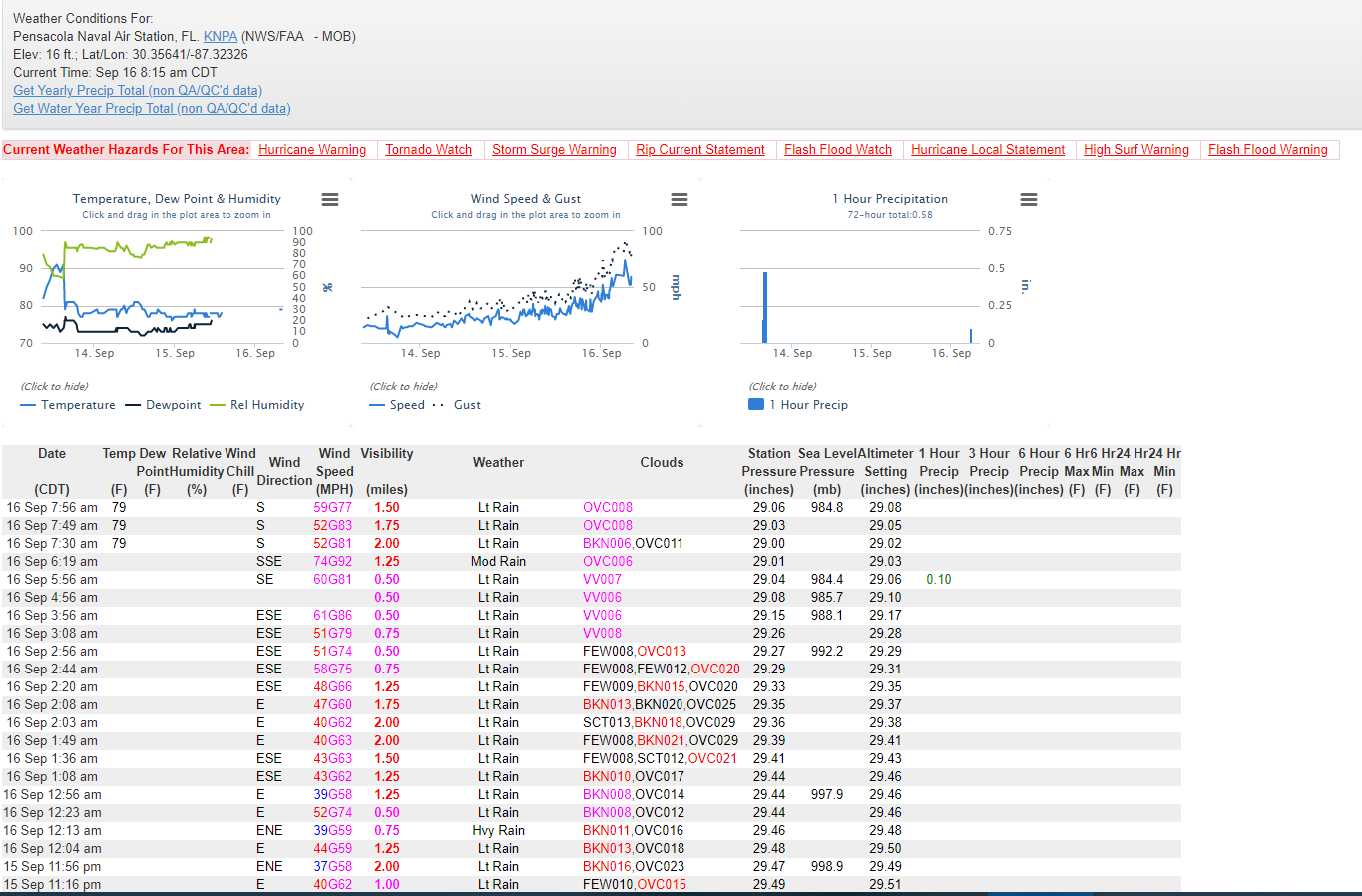Open the Tornado Watch hazard link
The image size is (1362, 896).
click(429, 149)
